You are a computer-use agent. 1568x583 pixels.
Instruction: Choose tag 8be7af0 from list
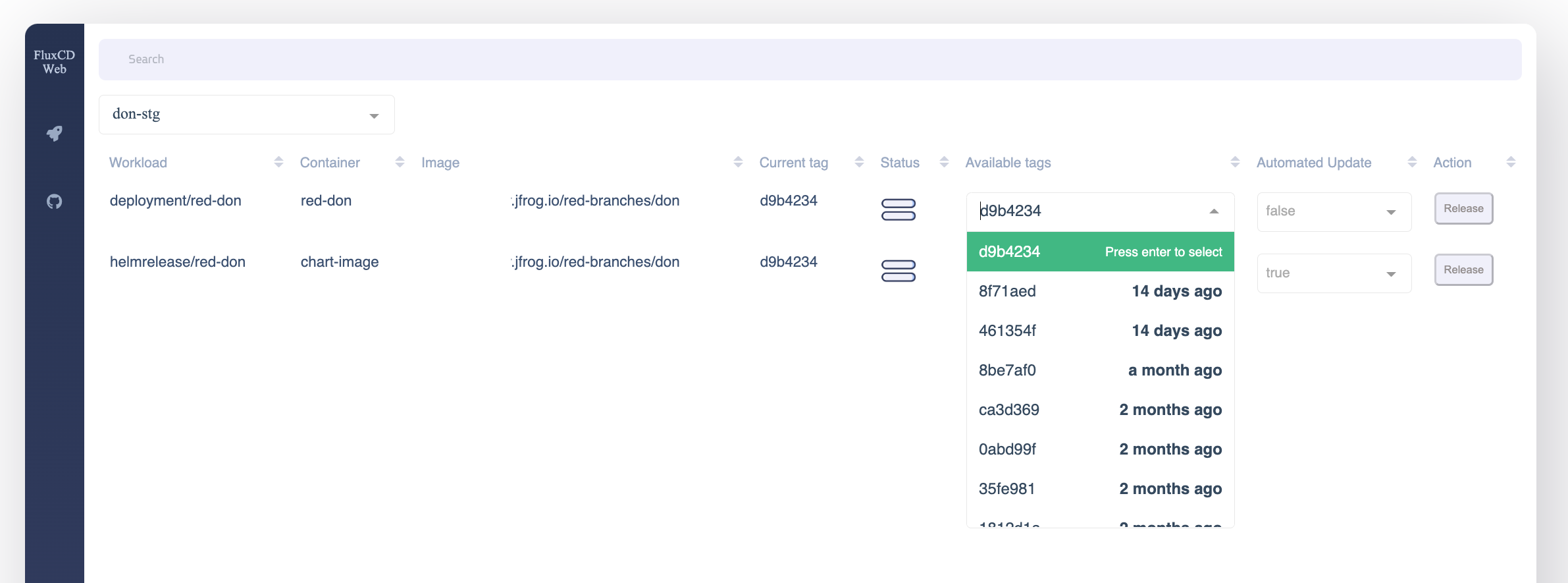click(x=1100, y=370)
